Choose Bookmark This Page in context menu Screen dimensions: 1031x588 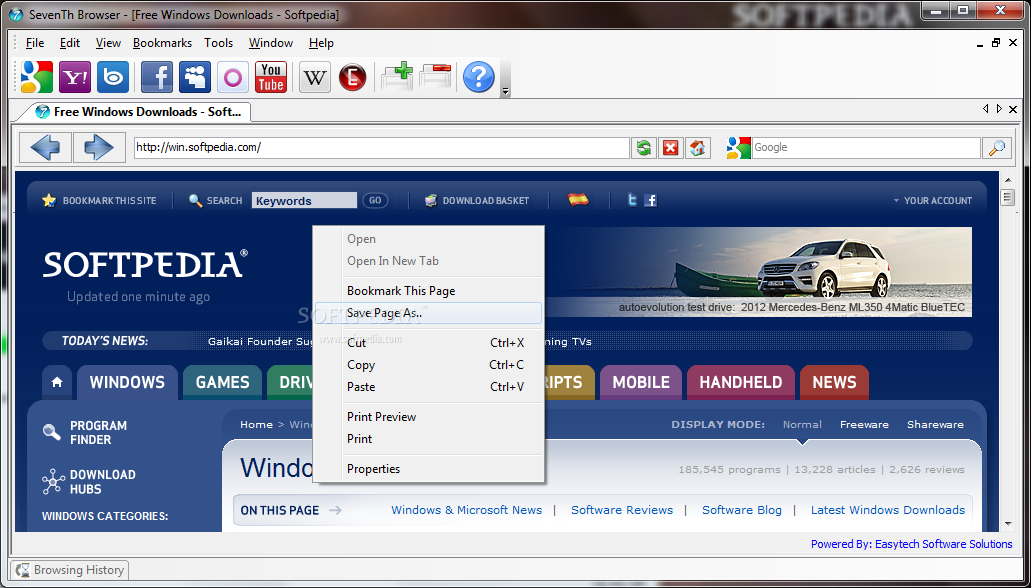coord(428,291)
